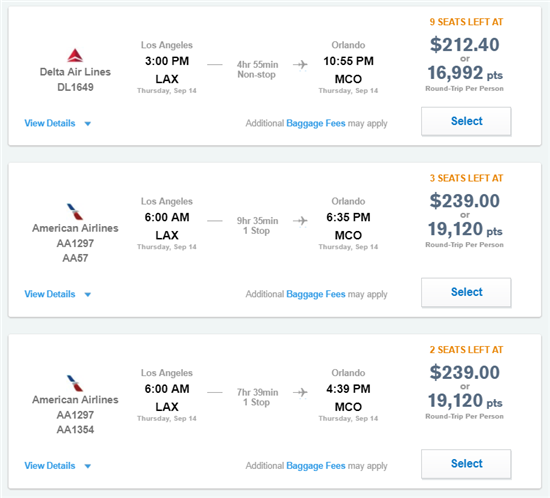Open Baggage Fees link on Delta flight
550x498 pixels.
[x=316, y=123]
